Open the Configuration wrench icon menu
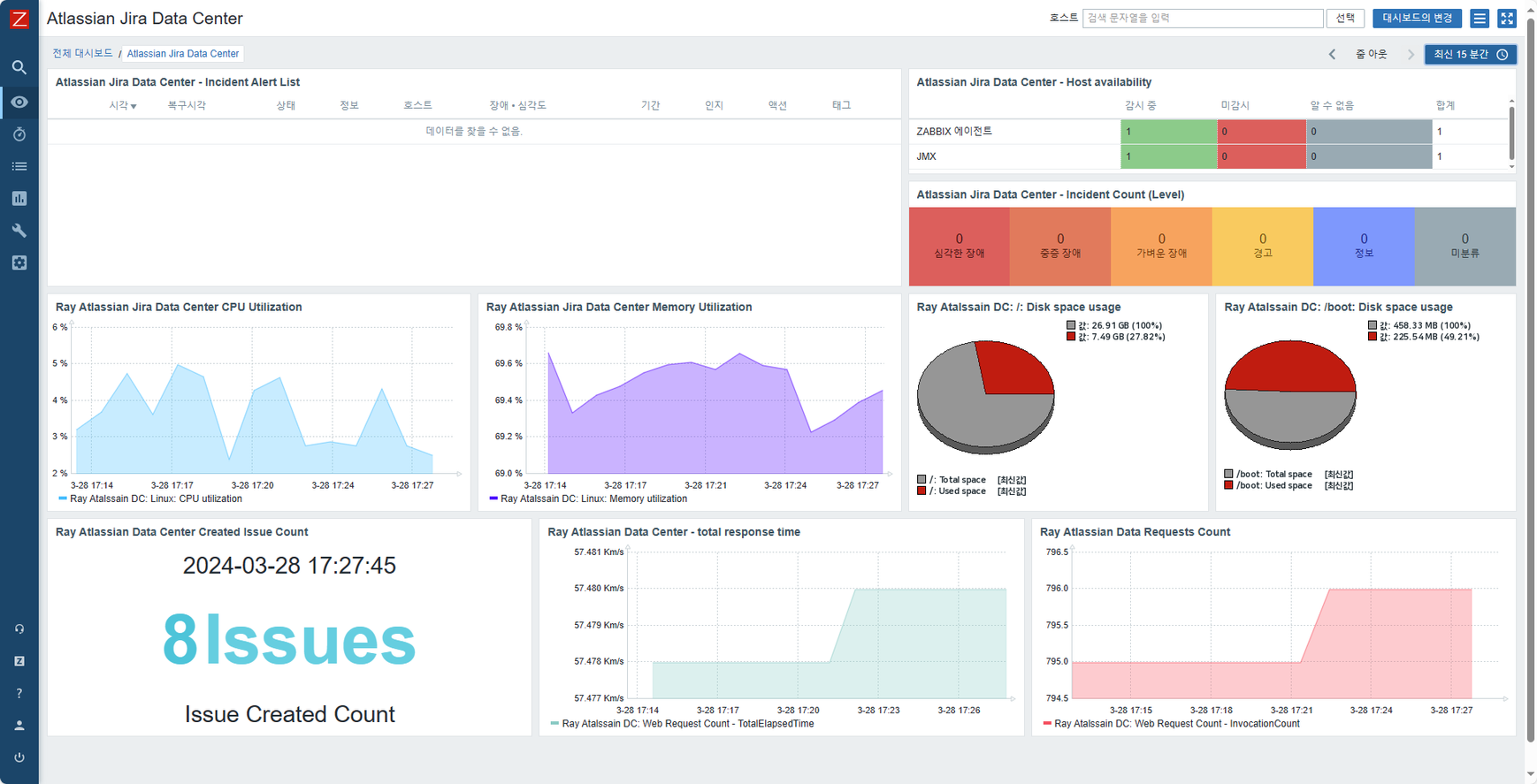The image size is (1537, 784). [x=19, y=231]
